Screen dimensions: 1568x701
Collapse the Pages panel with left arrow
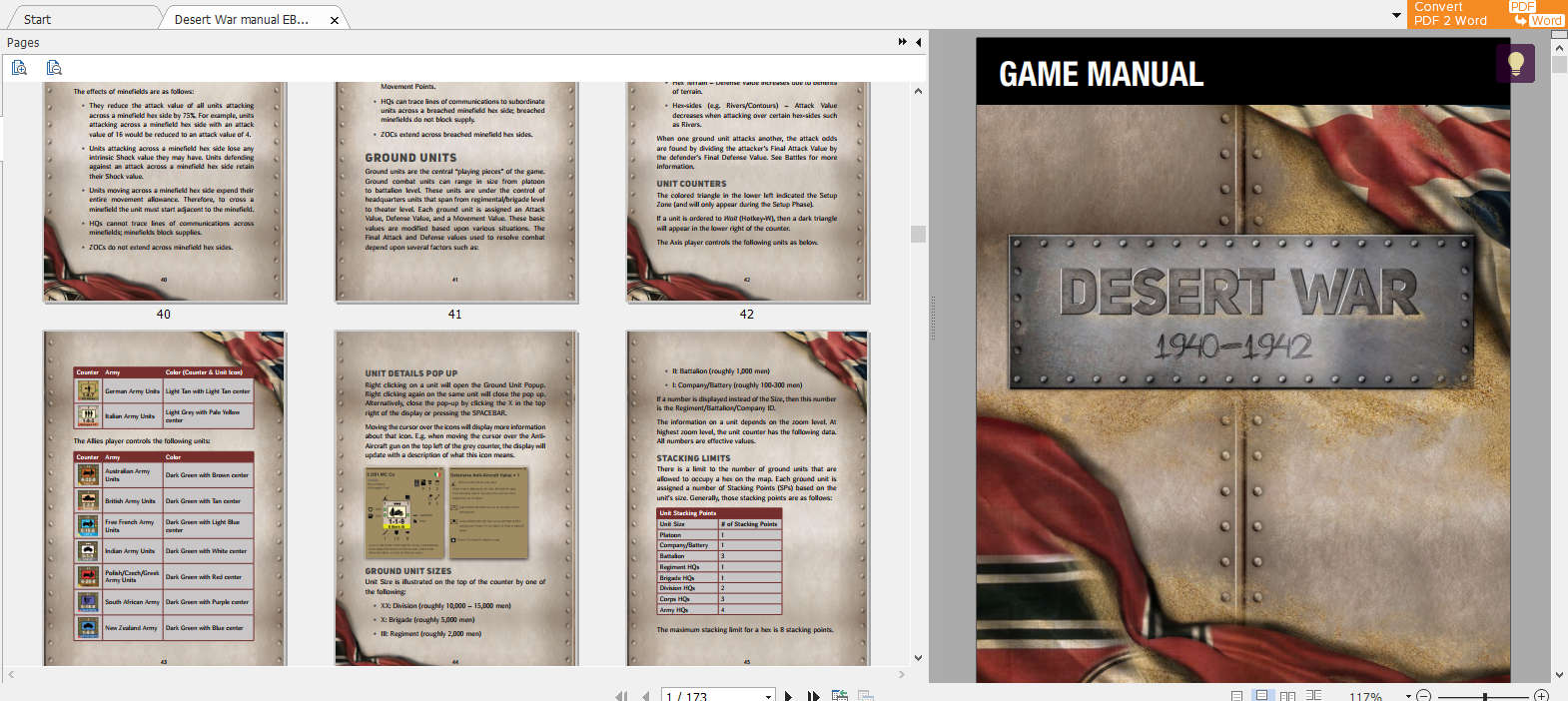tap(918, 42)
